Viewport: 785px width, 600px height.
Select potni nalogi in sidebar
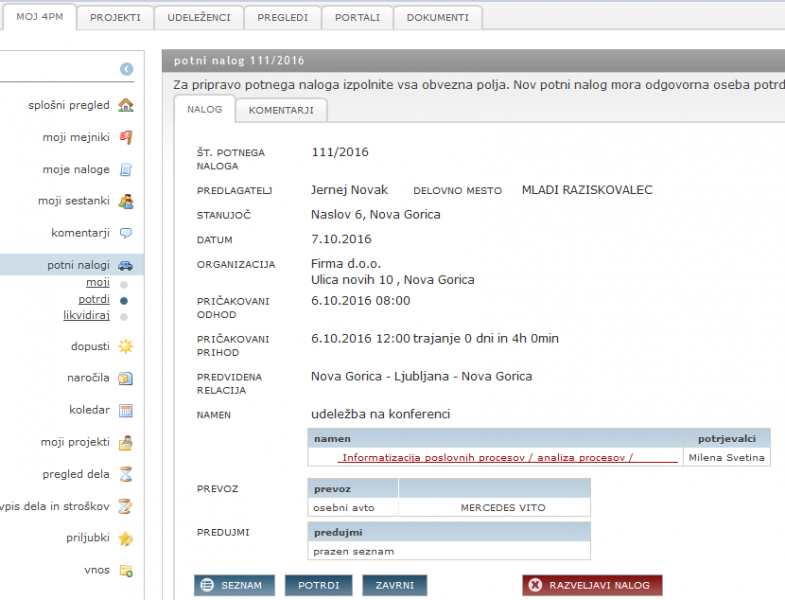click(x=78, y=265)
